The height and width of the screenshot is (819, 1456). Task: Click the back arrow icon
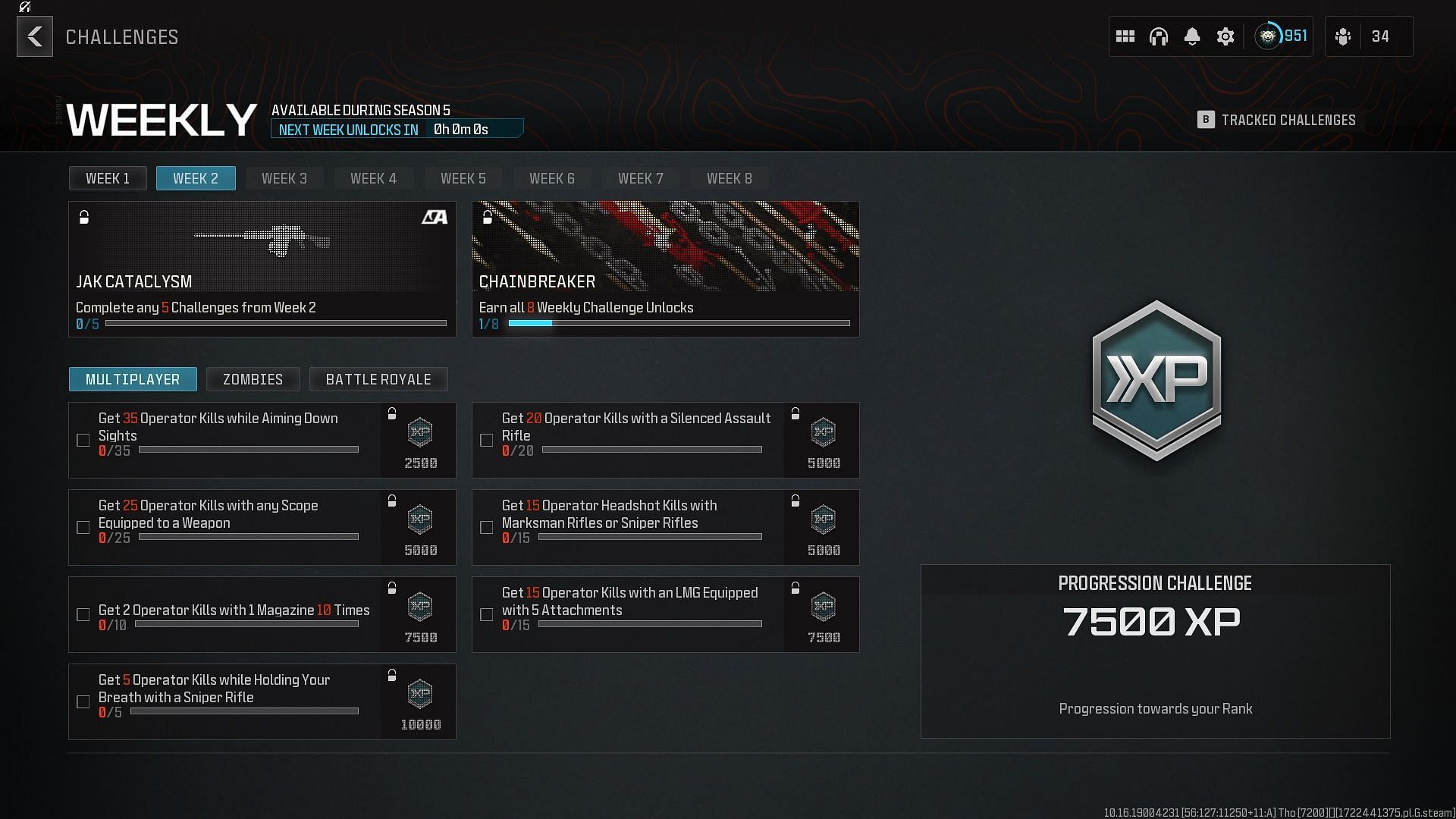[34, 36]
